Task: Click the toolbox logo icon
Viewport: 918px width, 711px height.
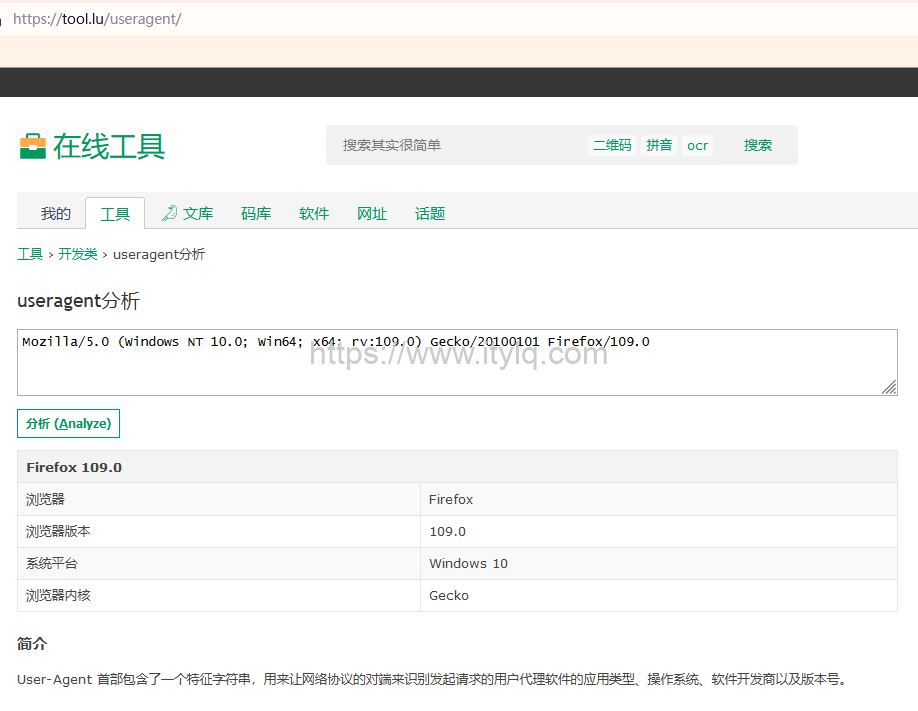Action: pyautogui.click(x=33, y=146)
